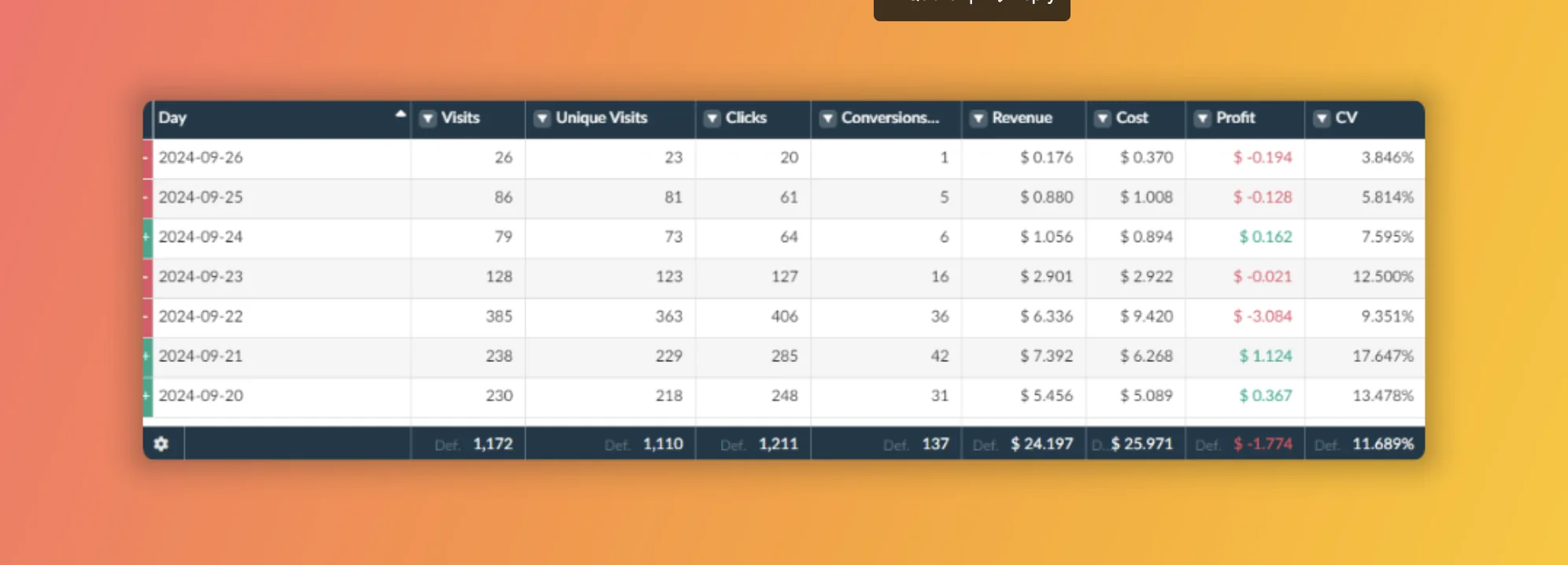Viewport: 1568px width, 565px height.
Task: Click the Conversions column filter icon
Action: point(827,118)
